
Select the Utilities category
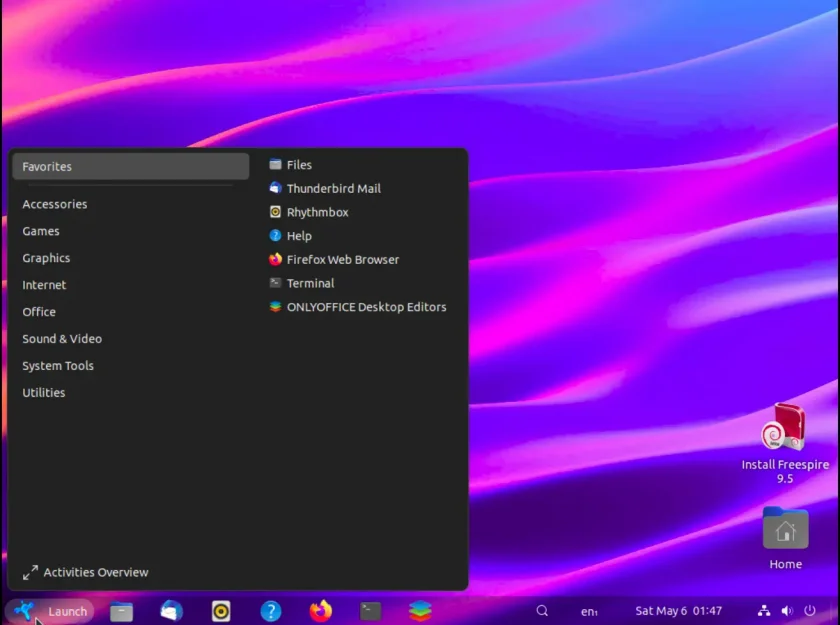(x=131, y=393)
